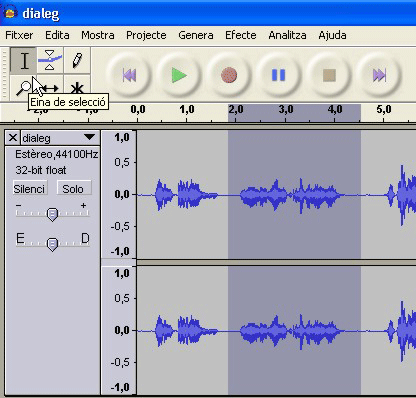
Task: Start playback with the green Play button
Action: (x=179, y=75)
